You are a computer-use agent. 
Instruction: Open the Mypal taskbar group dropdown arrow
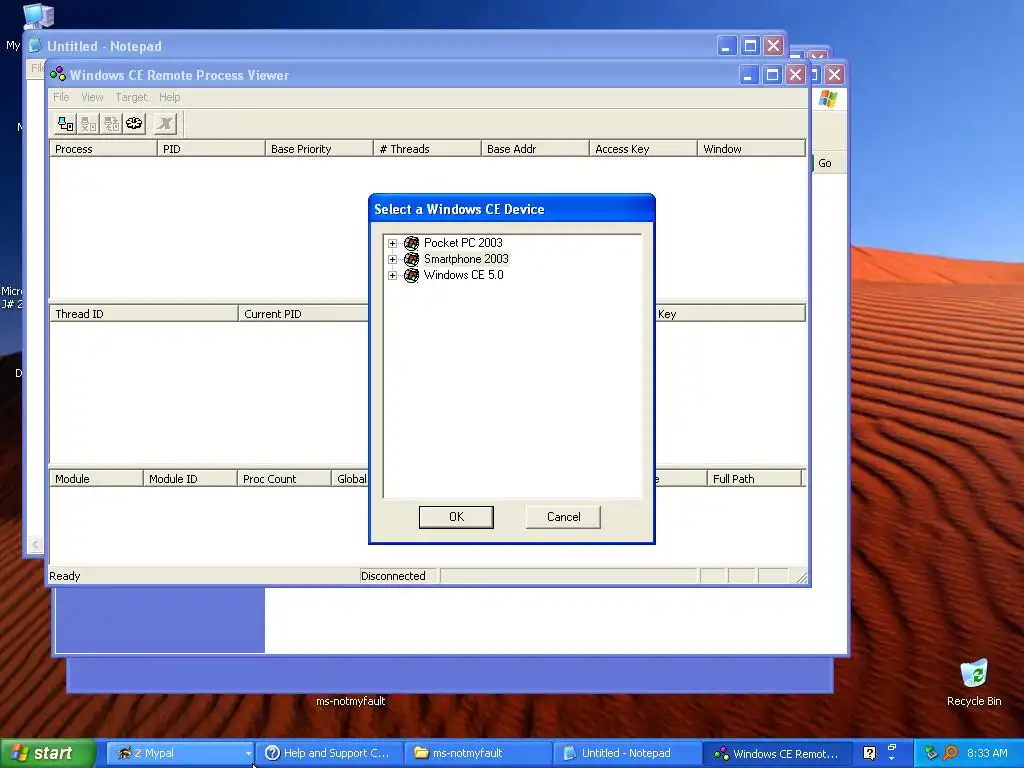point(248,754)
